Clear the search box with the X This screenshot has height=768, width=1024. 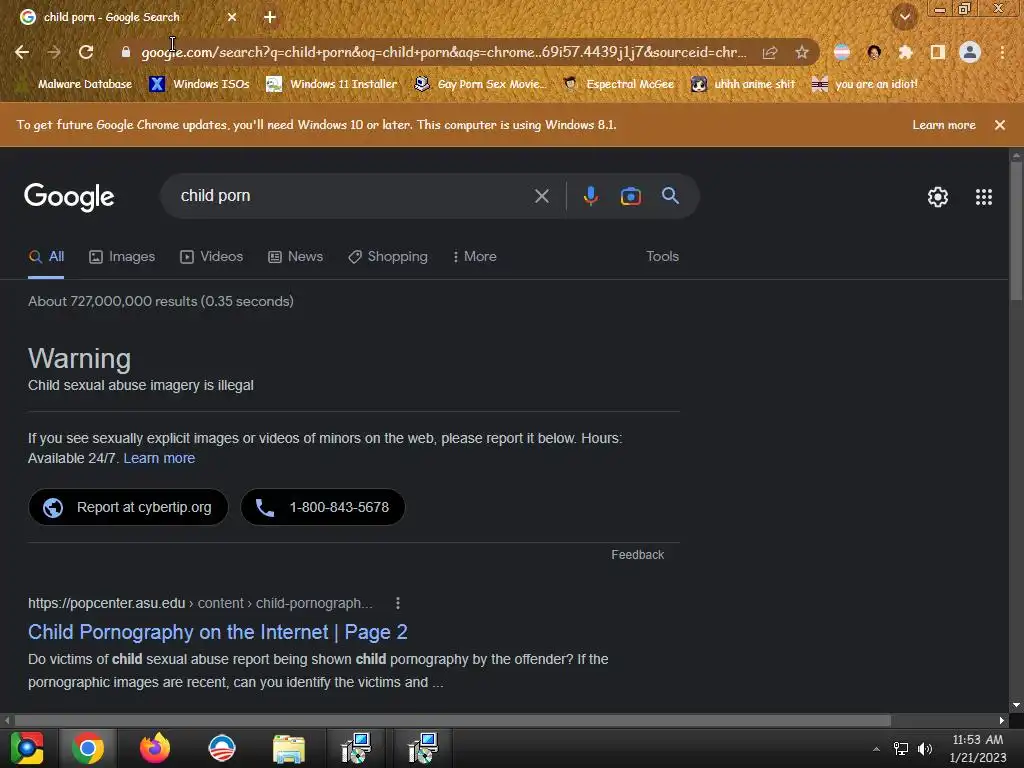pos(541,196)
